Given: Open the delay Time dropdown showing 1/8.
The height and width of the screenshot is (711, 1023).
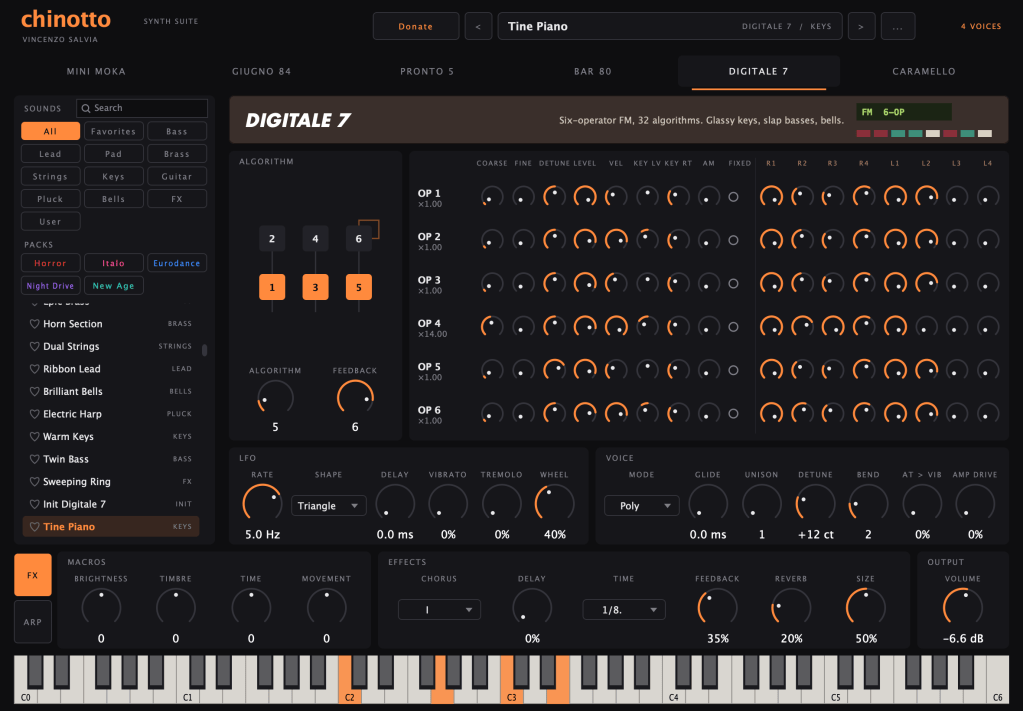Looking at the screenshot, I should (624, 609).
